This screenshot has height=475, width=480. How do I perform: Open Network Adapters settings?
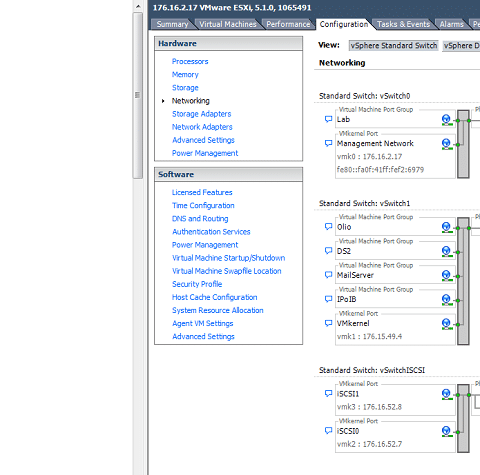click(x=202, y=127)
